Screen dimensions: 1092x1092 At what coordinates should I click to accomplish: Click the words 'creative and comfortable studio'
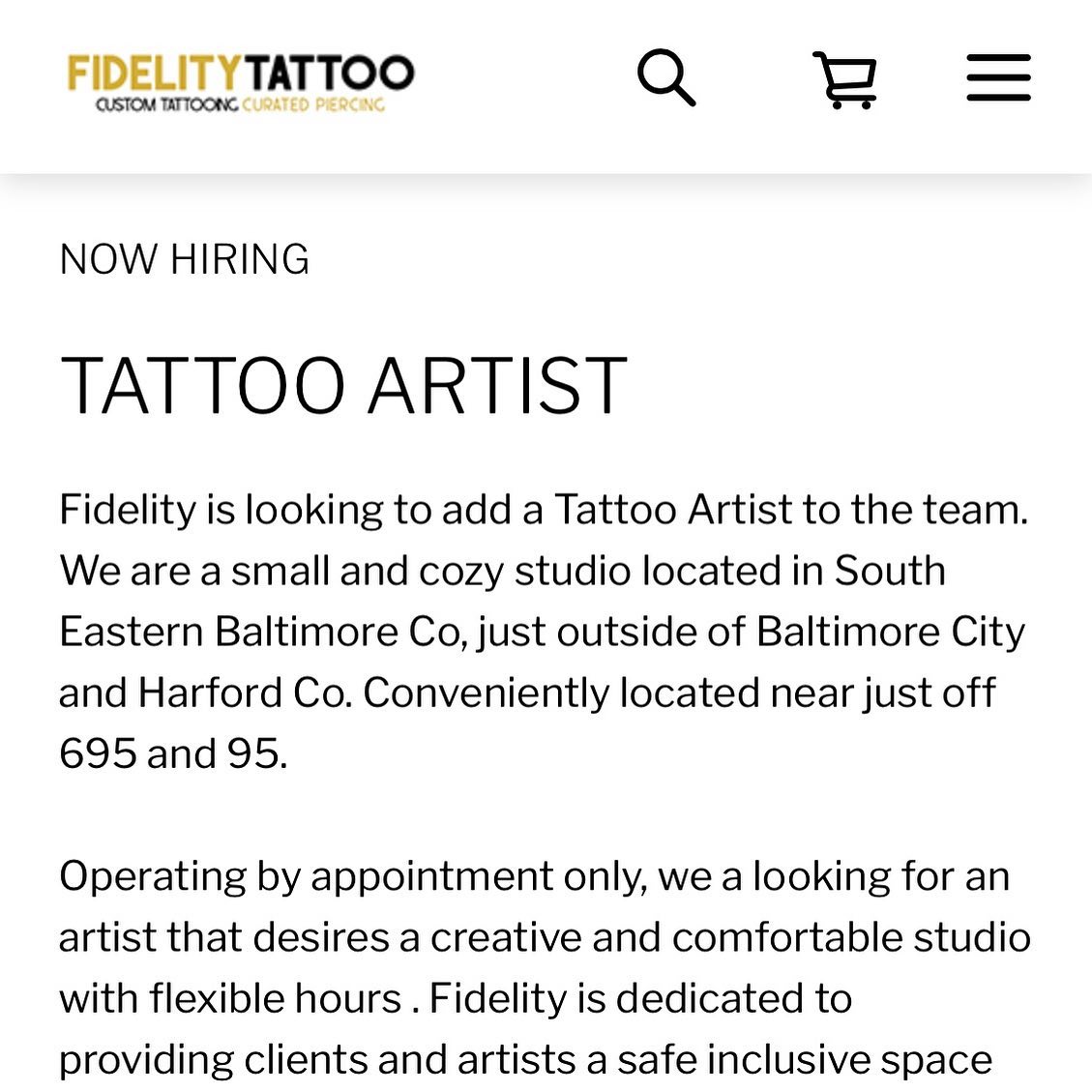(x=730, y=936)
